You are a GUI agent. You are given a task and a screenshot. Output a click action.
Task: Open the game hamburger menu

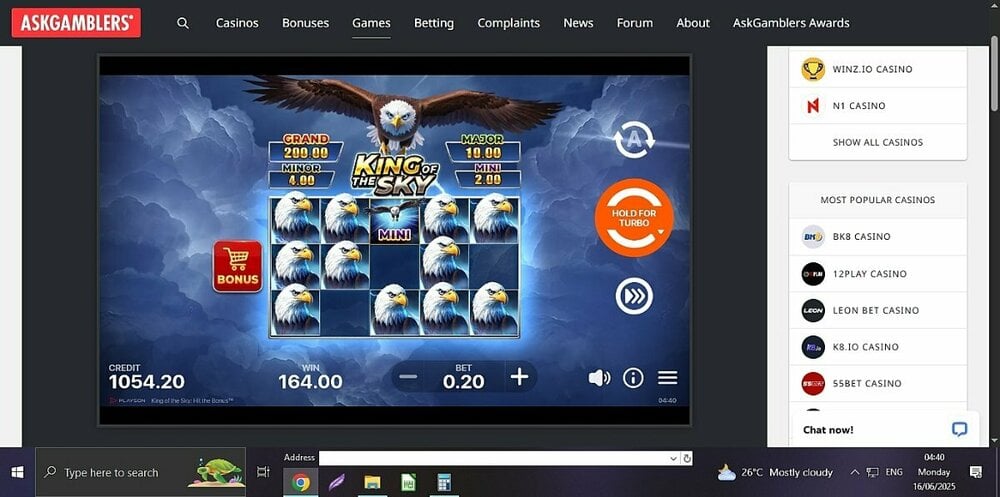coord(667,378)
